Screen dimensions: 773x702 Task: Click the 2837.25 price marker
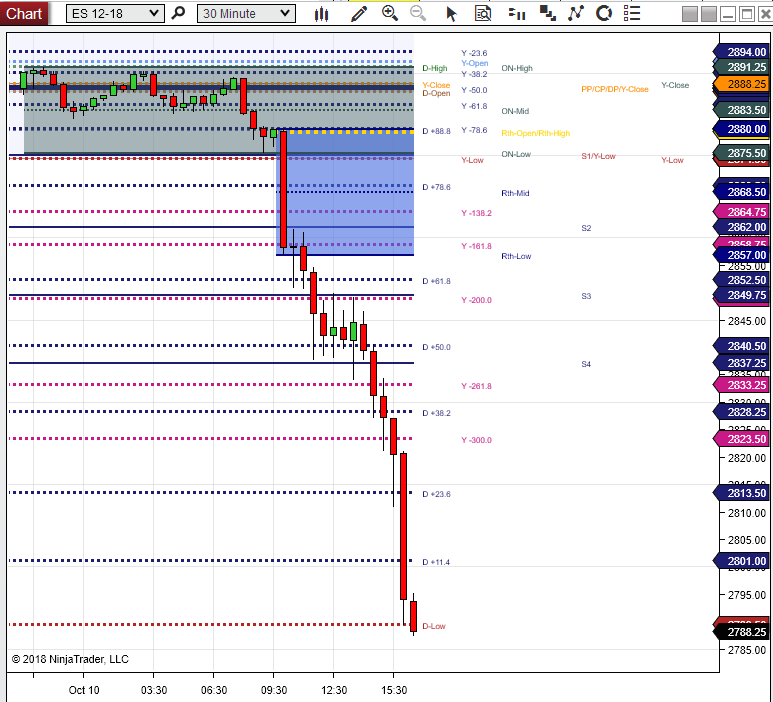pyautogui.click(x=741, y=363)
